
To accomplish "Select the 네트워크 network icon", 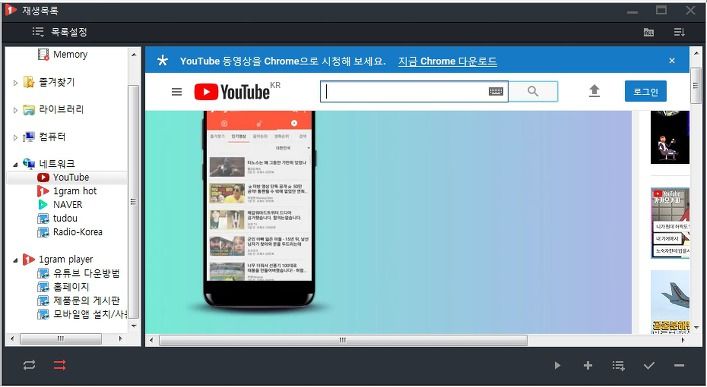I will click(28, 163).
